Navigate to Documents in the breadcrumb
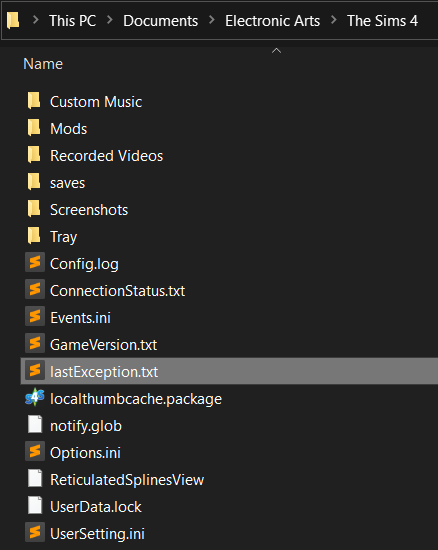Viewport: 438px width, 550px height. 160,21
